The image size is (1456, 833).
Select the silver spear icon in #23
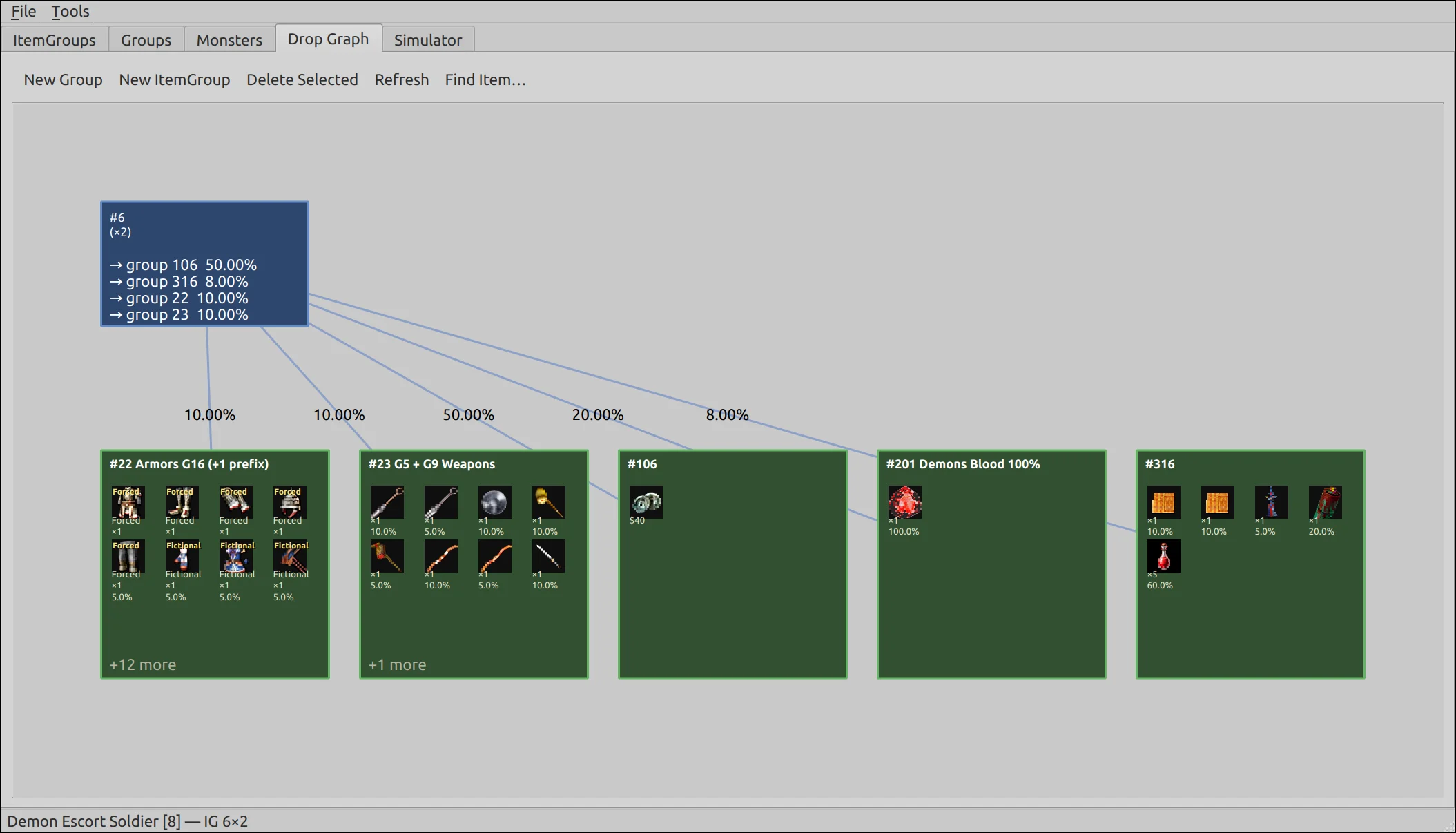[548, 556]
